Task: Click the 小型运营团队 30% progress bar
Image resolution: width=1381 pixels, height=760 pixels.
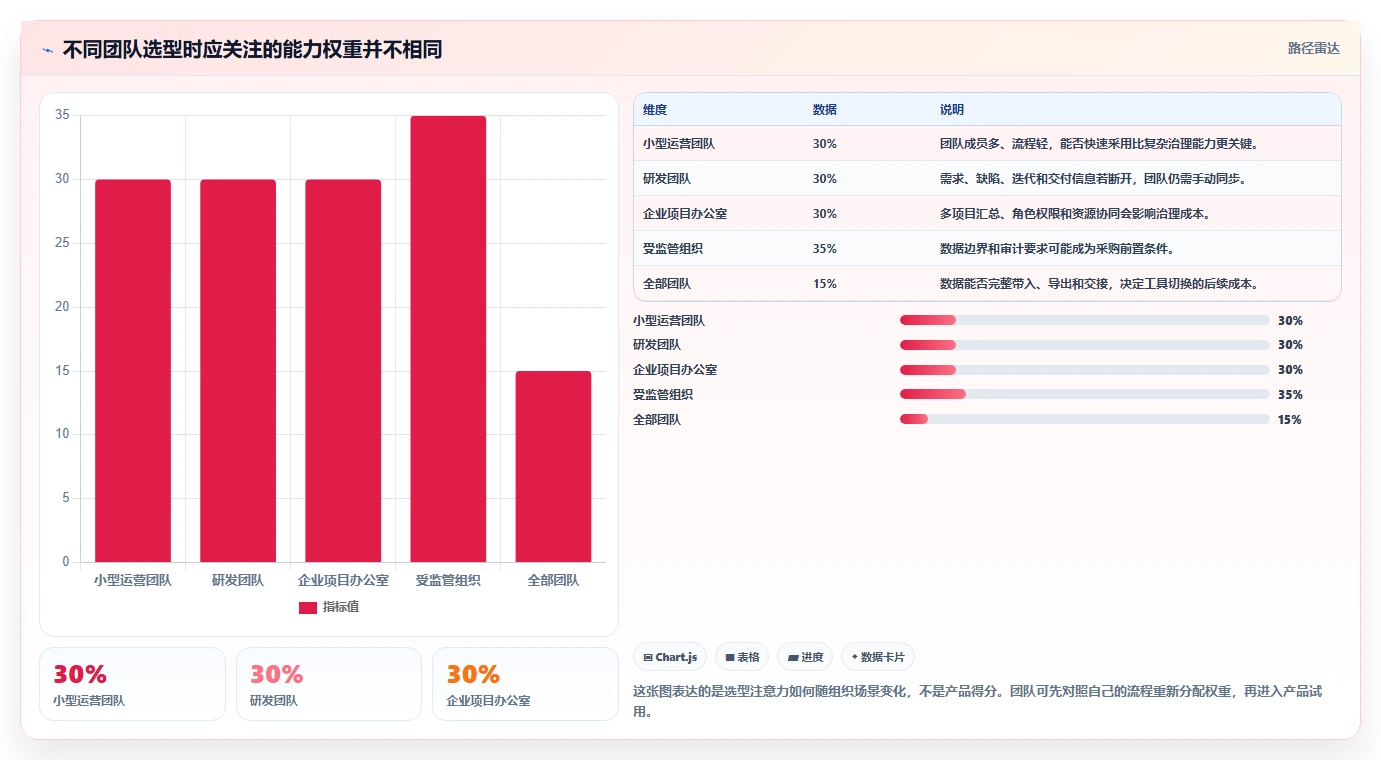Action: click(x=1085, y=320)
